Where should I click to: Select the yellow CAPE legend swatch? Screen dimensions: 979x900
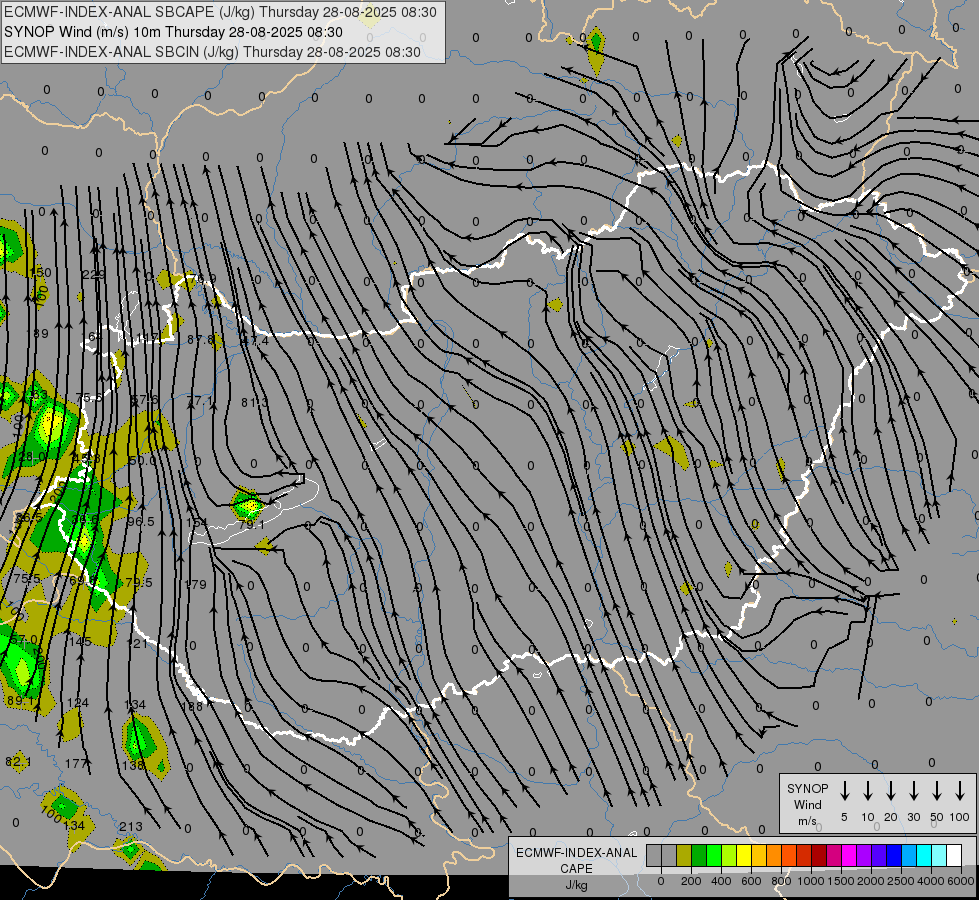click(744, 855)
